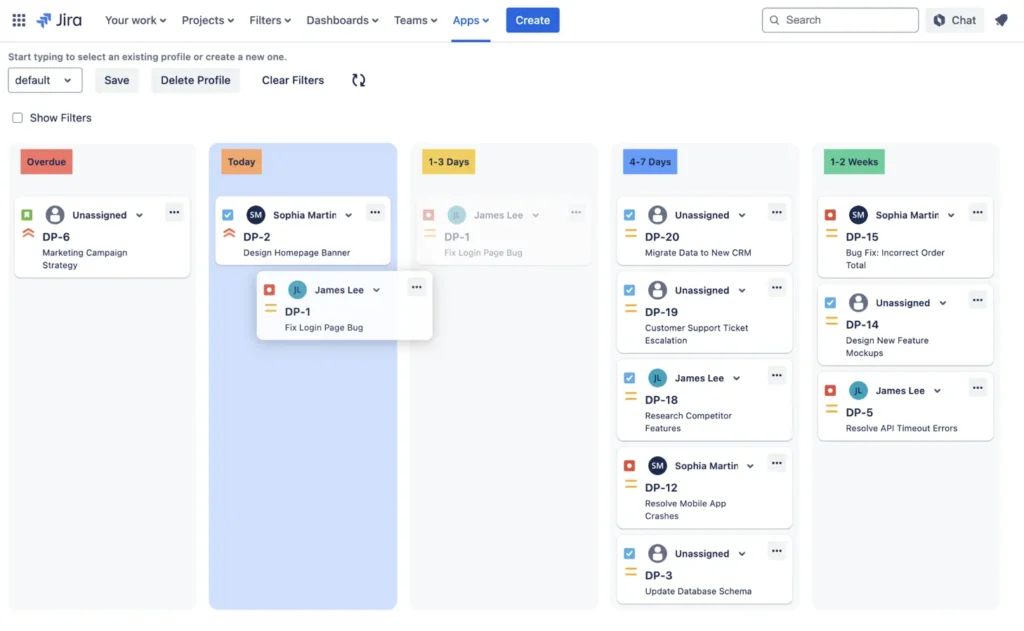Click the Unassigned avatar on DP-6
This screenshot has width=1024, height=631.
[x=55, y=215]
